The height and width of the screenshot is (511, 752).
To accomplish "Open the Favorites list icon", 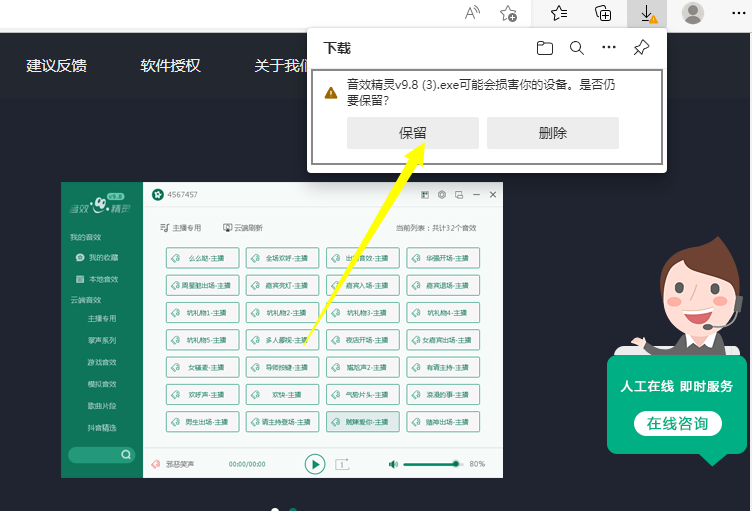I will (559, 13).
